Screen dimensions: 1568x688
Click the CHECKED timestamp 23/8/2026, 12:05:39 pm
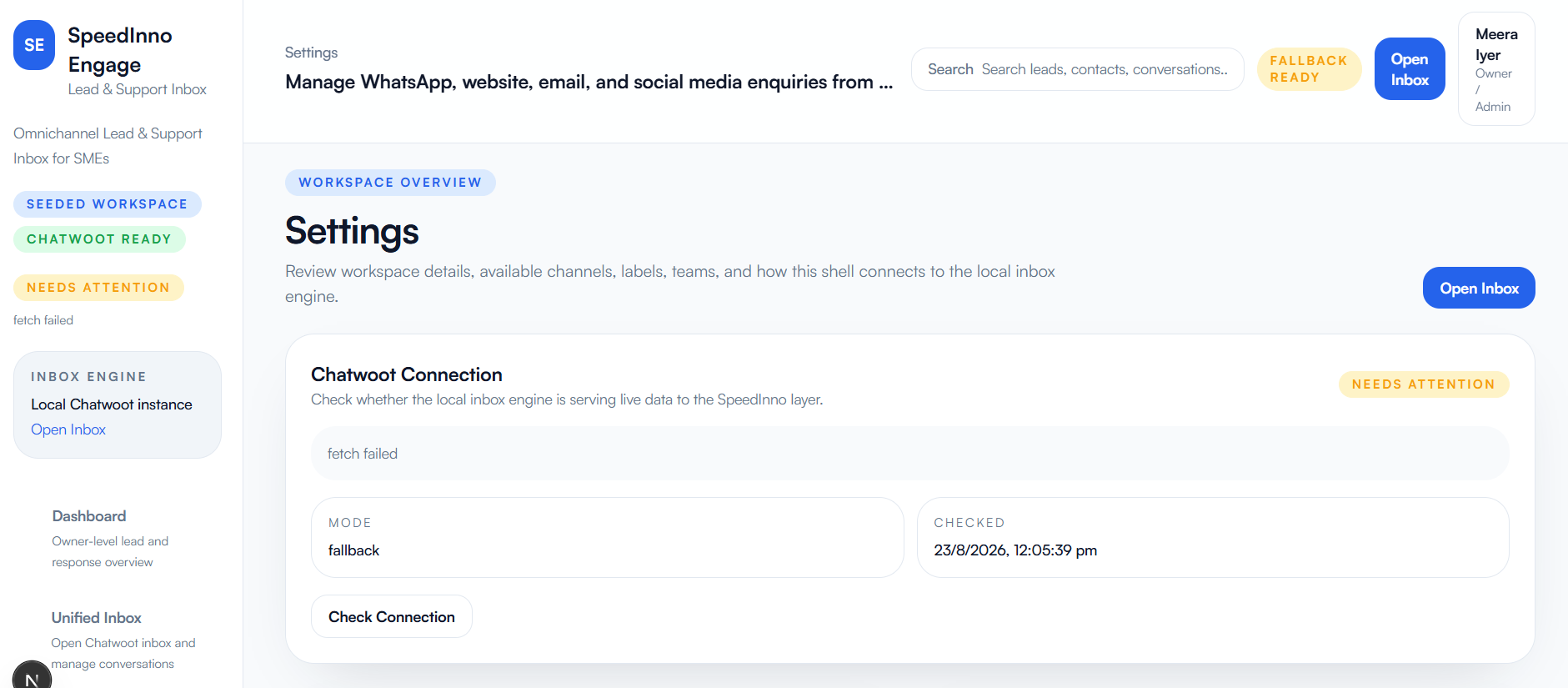pos(1015,550)
